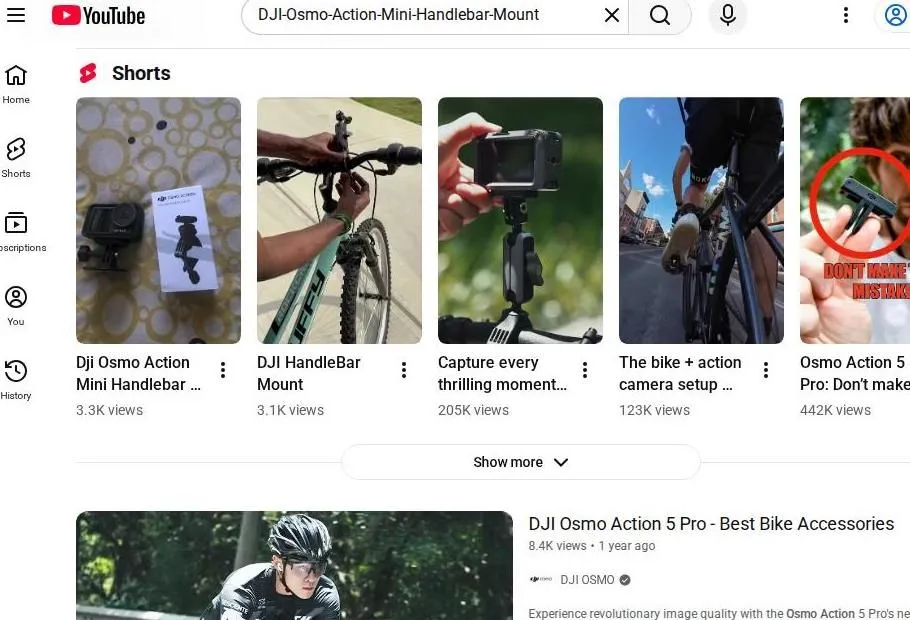Open 'DJI Osmo Action 5 Pro - Best Bike Accessories'
Viewport: 910px width, 620px height.
(711, 524)
